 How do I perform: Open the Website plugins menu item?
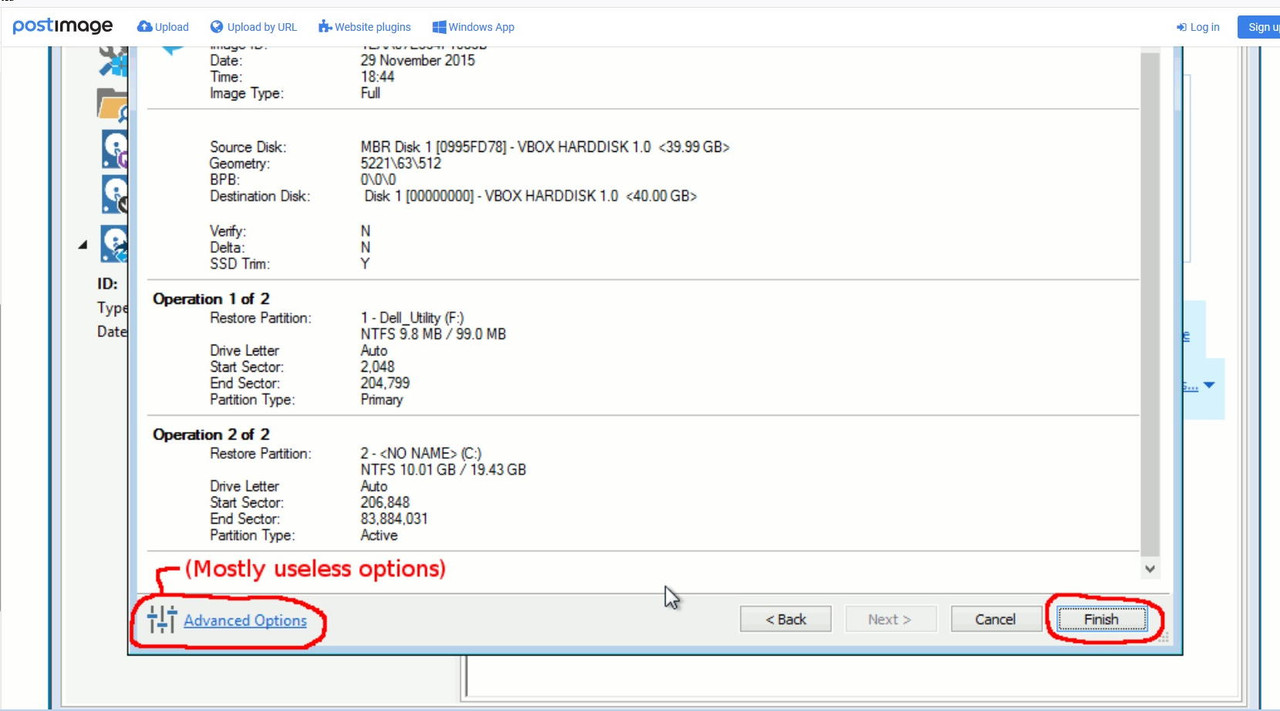(364, 27)
